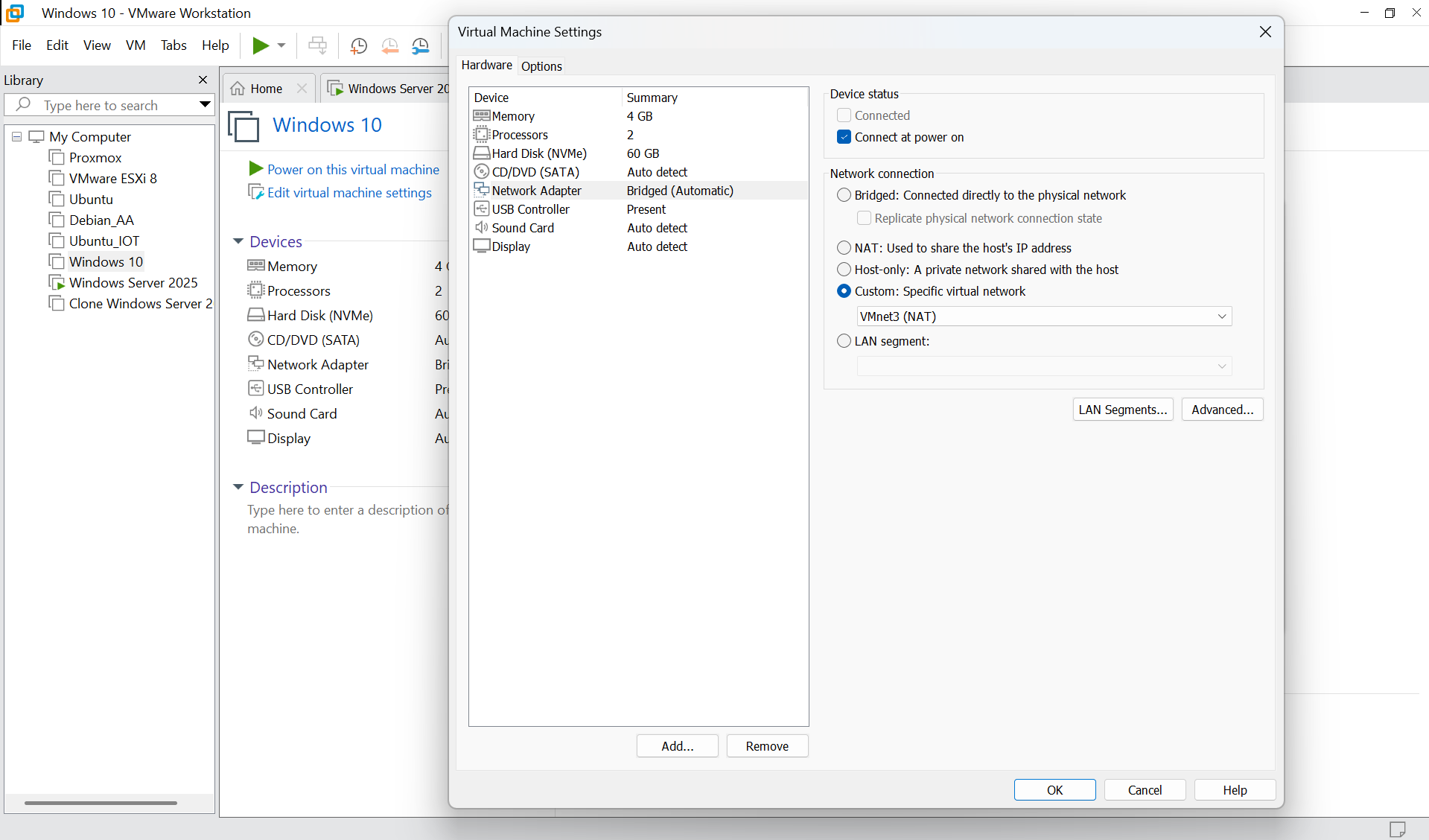
Task: Click the Remove hardware button
Action: (767, 746)
